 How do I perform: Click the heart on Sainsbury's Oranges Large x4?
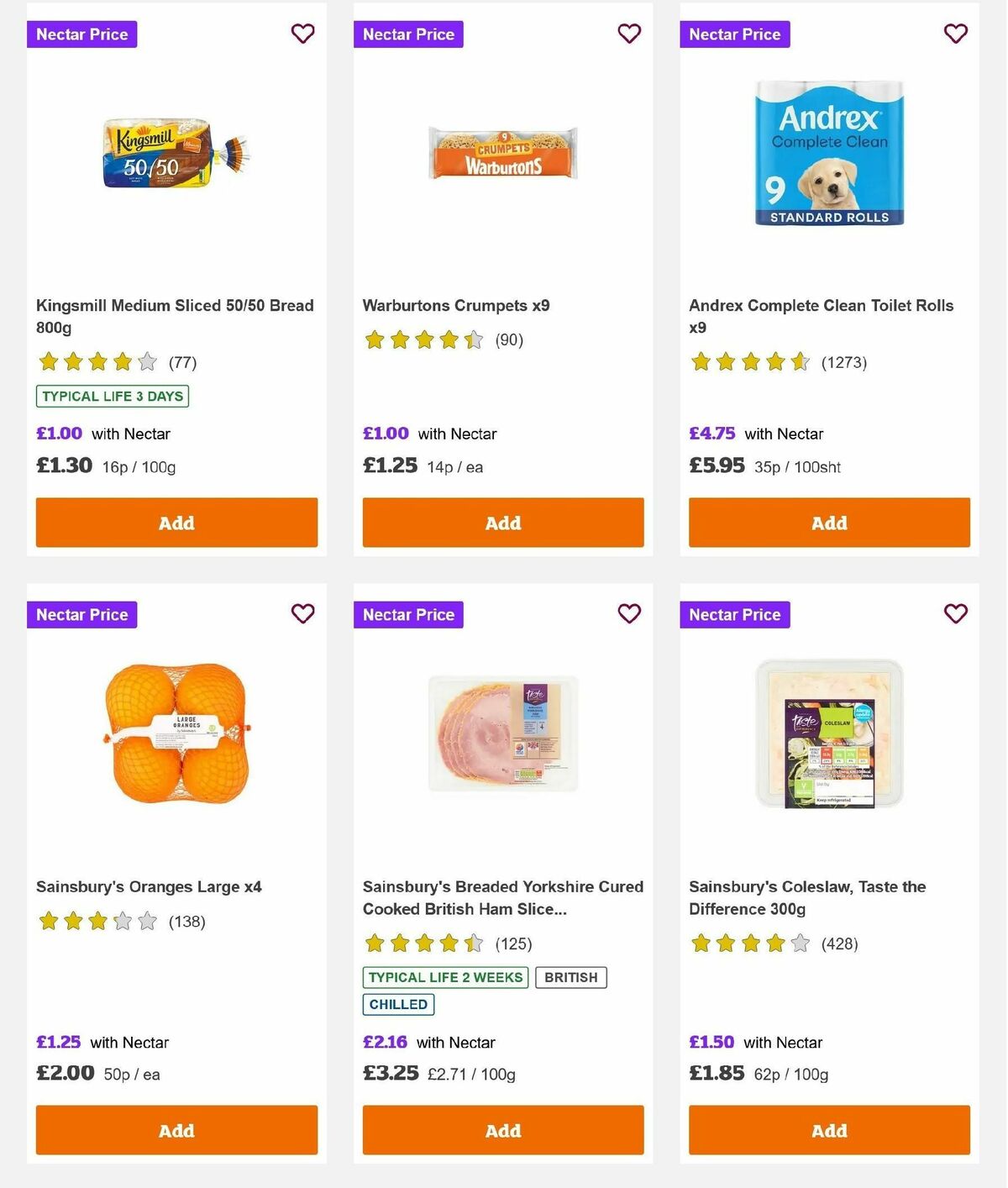[302, 614]
